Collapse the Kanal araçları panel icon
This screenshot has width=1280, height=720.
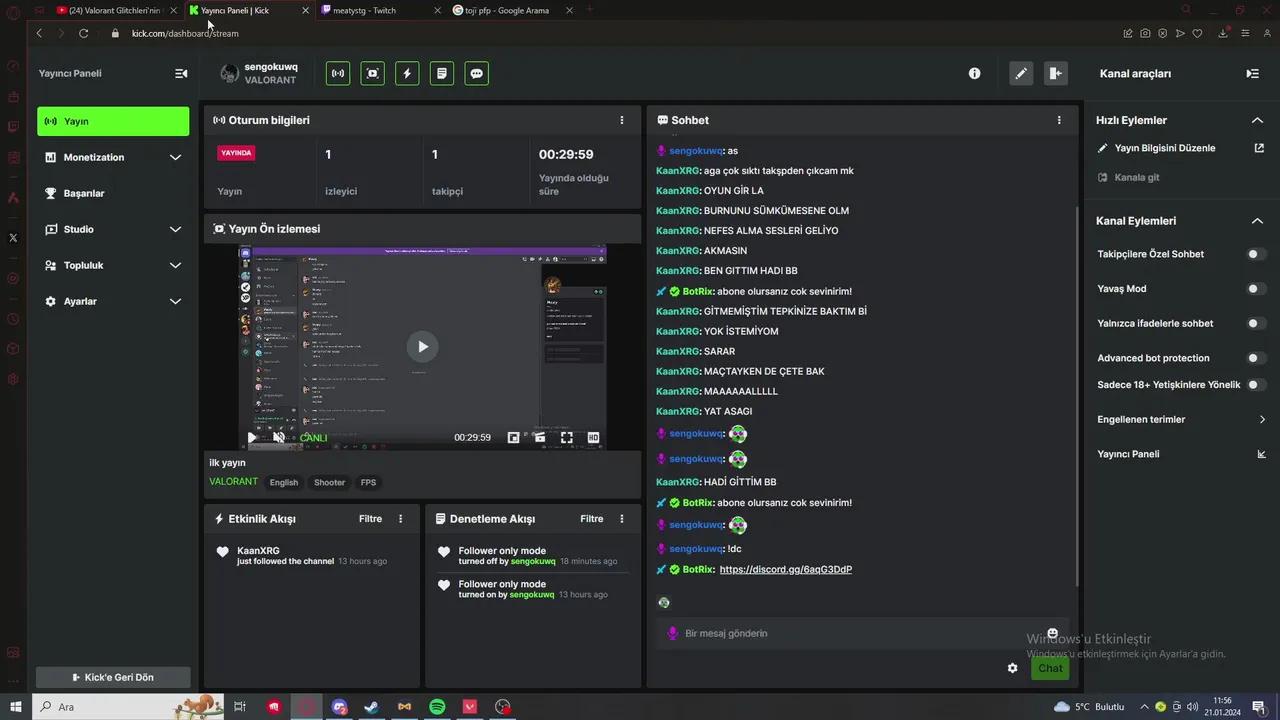point(1252,74)
